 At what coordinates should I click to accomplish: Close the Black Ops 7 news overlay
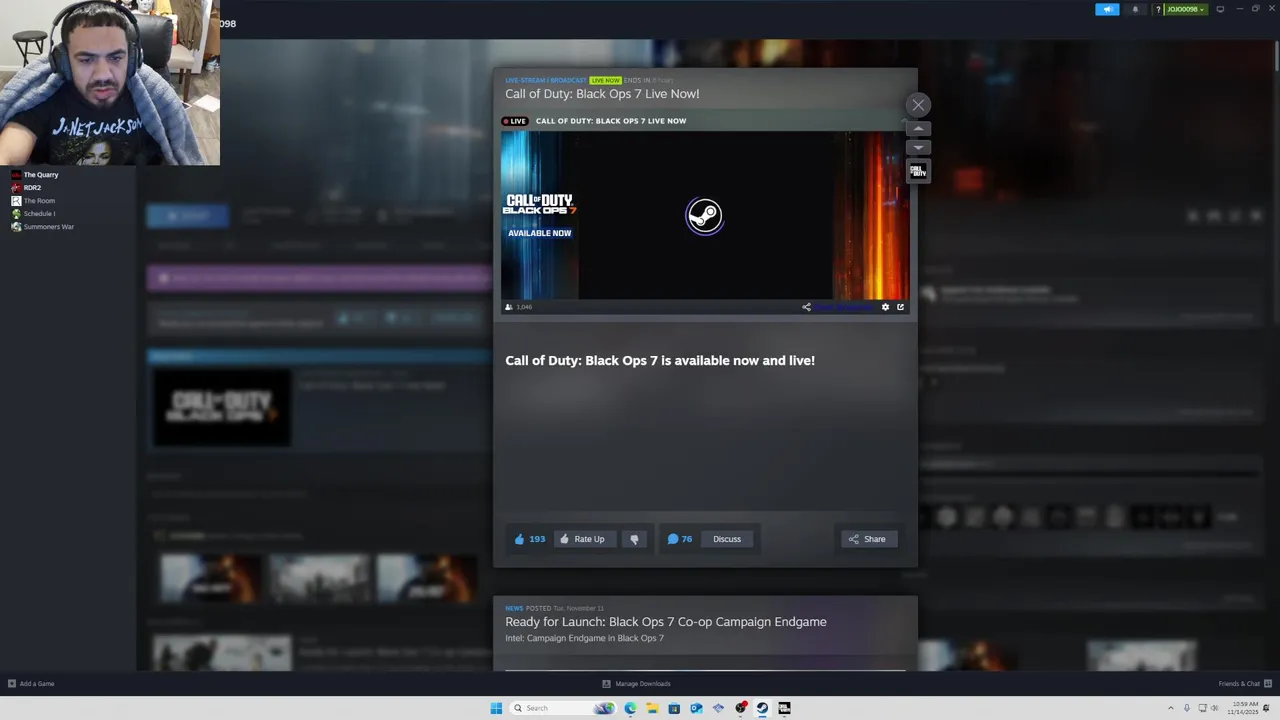(x=918, y=105)
